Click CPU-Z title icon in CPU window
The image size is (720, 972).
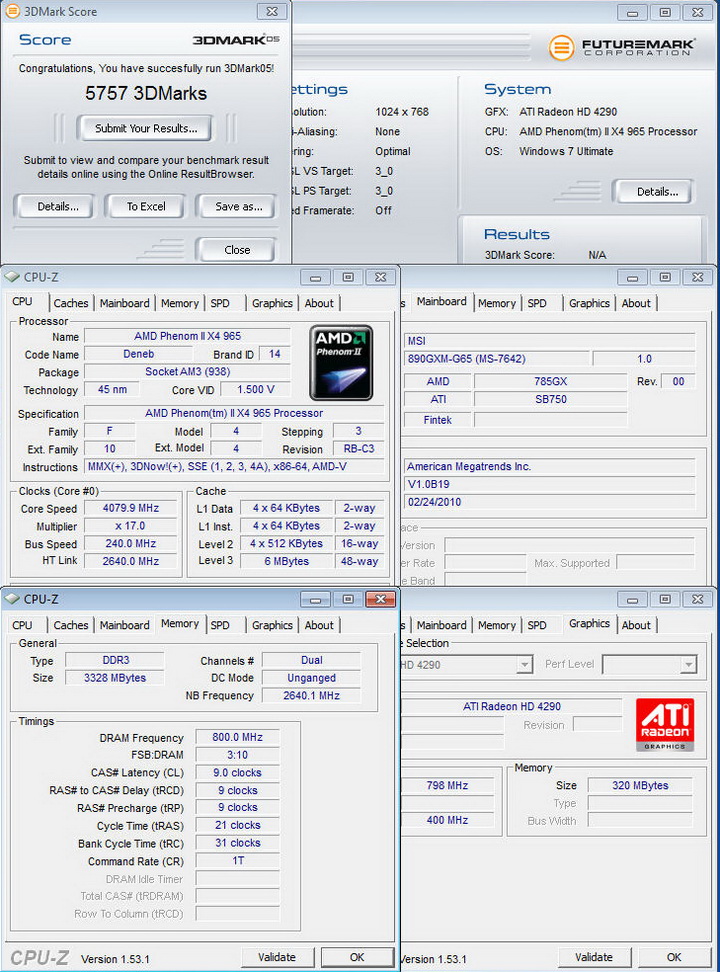coord(12,277)
